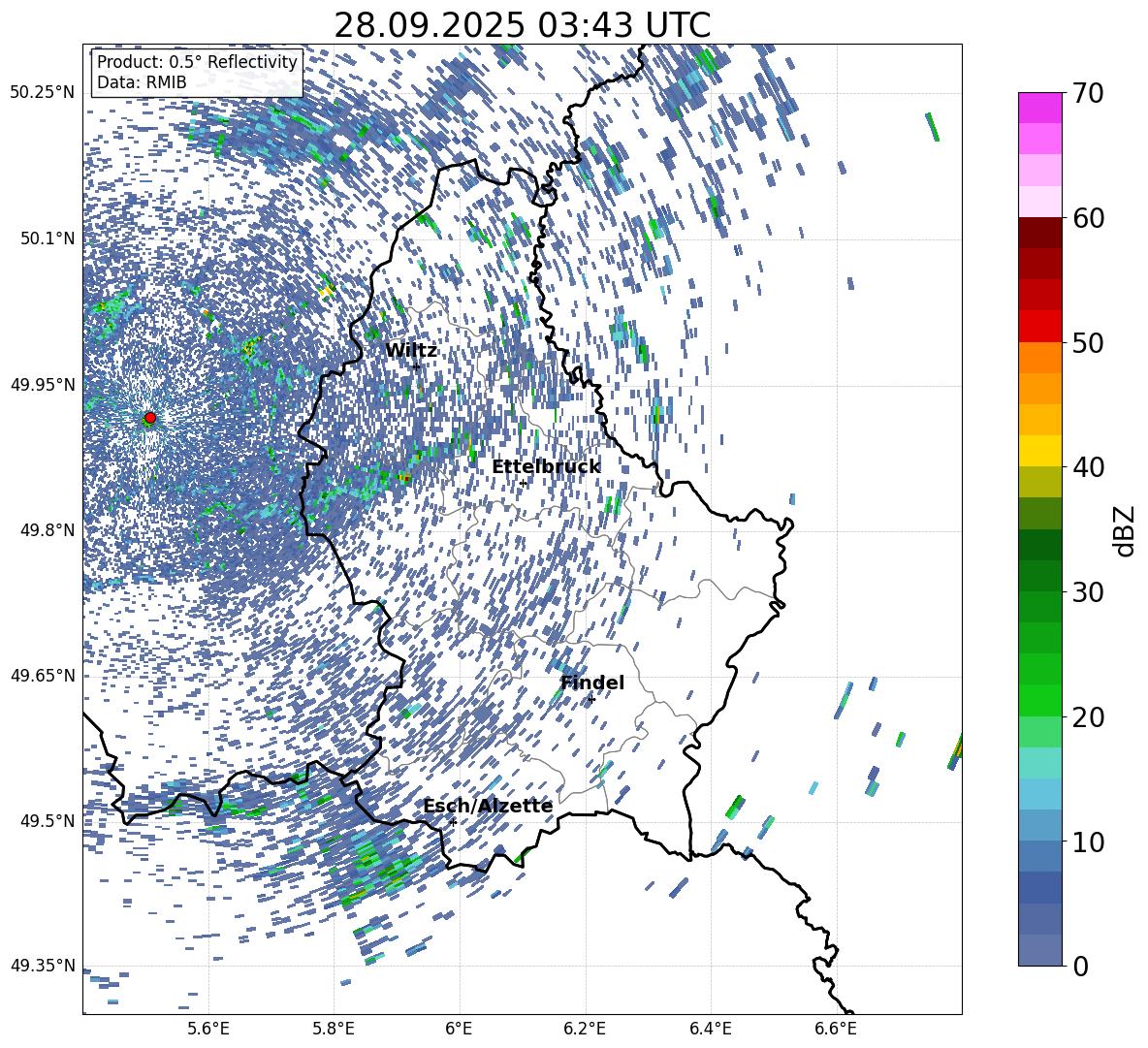Click the Wiltz station cross marker
The width and height of the screenshot is (1148, 1048).
click(417, 366)
